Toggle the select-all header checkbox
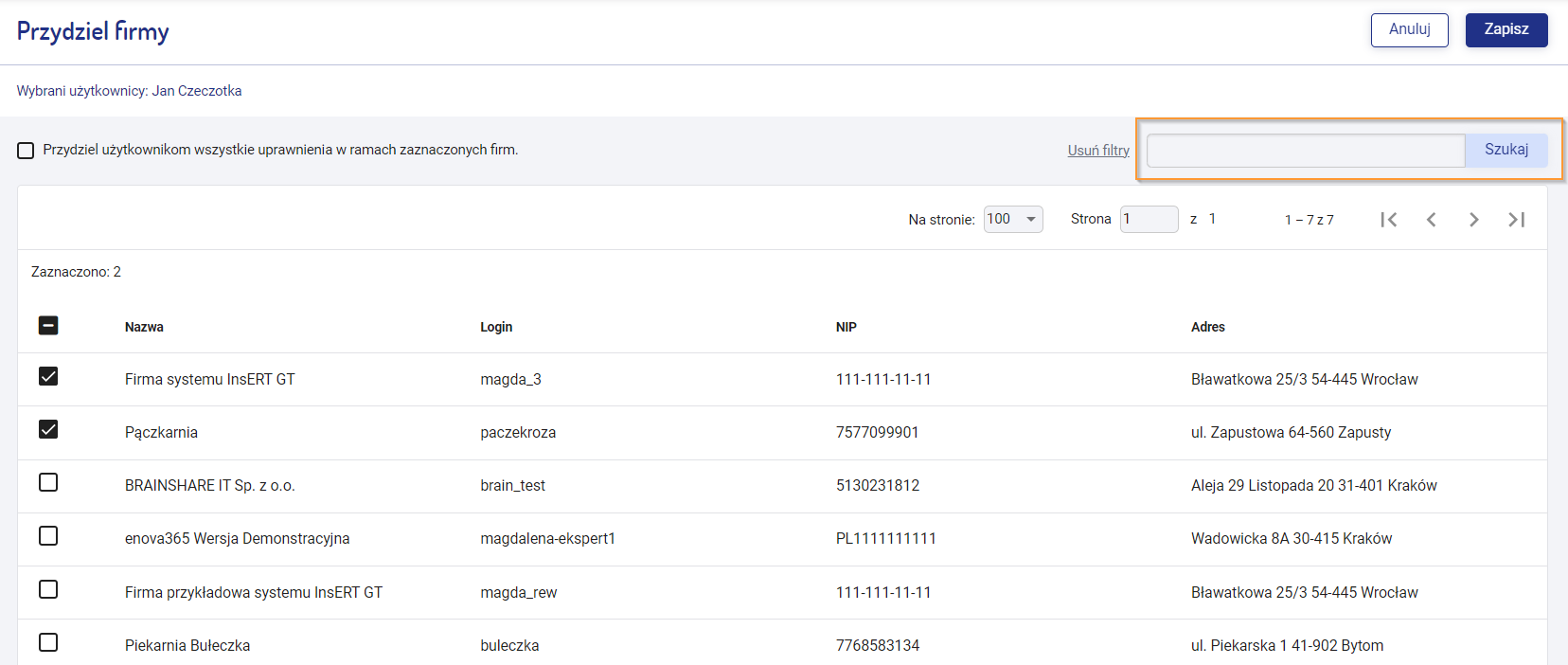The image size is (1568, 665). [48, 326]
